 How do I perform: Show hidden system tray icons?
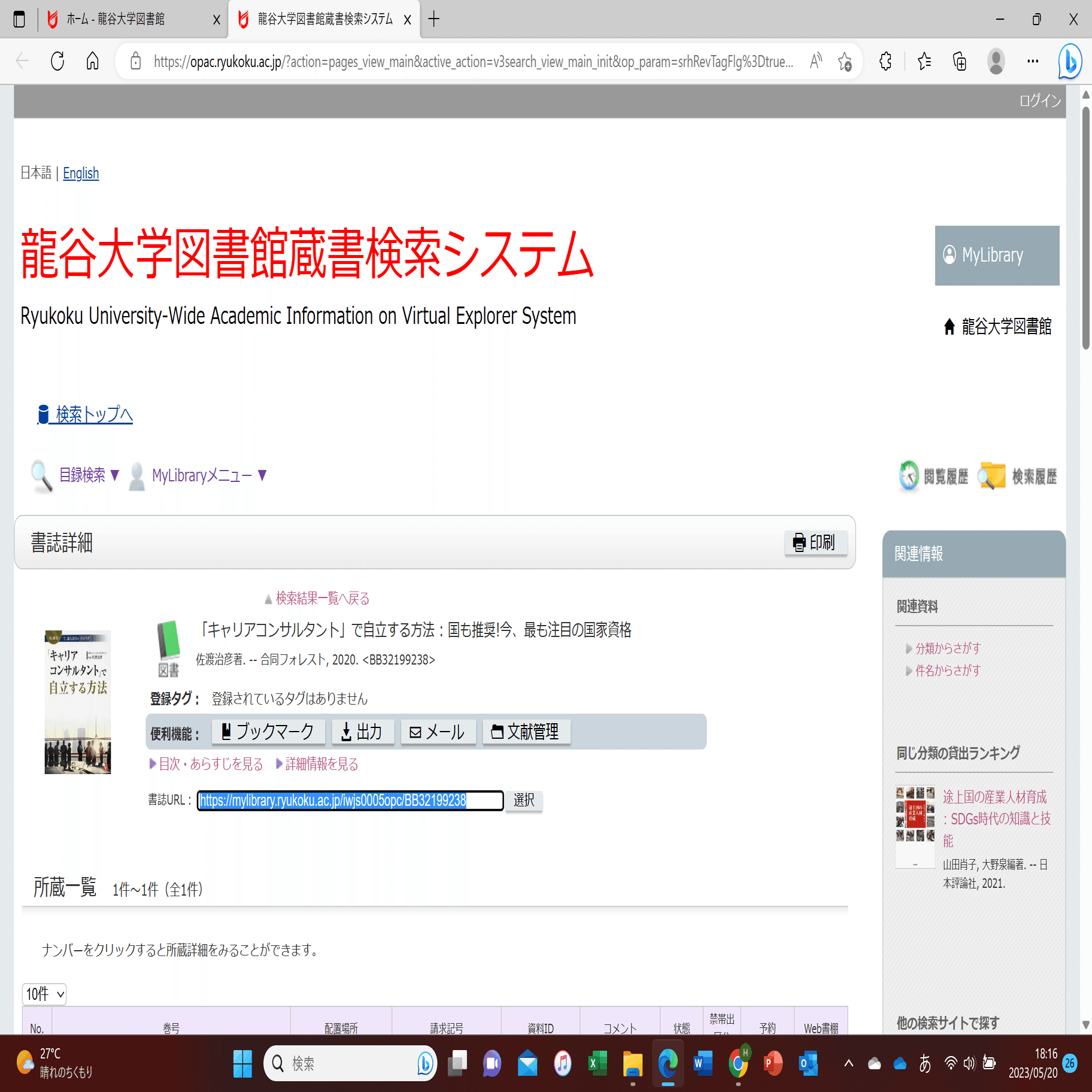point(848,1063)
